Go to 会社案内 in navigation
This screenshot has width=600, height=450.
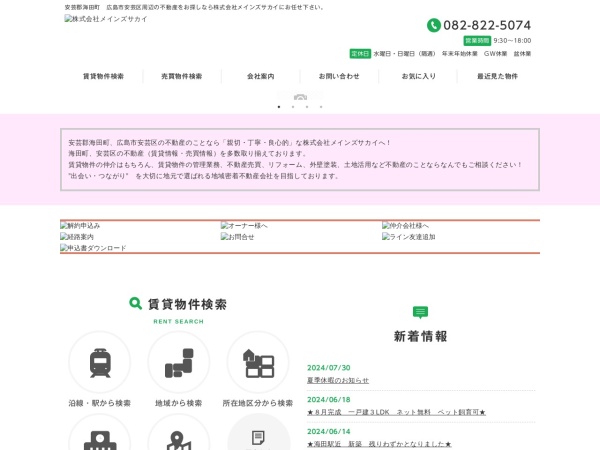(261, 76)
